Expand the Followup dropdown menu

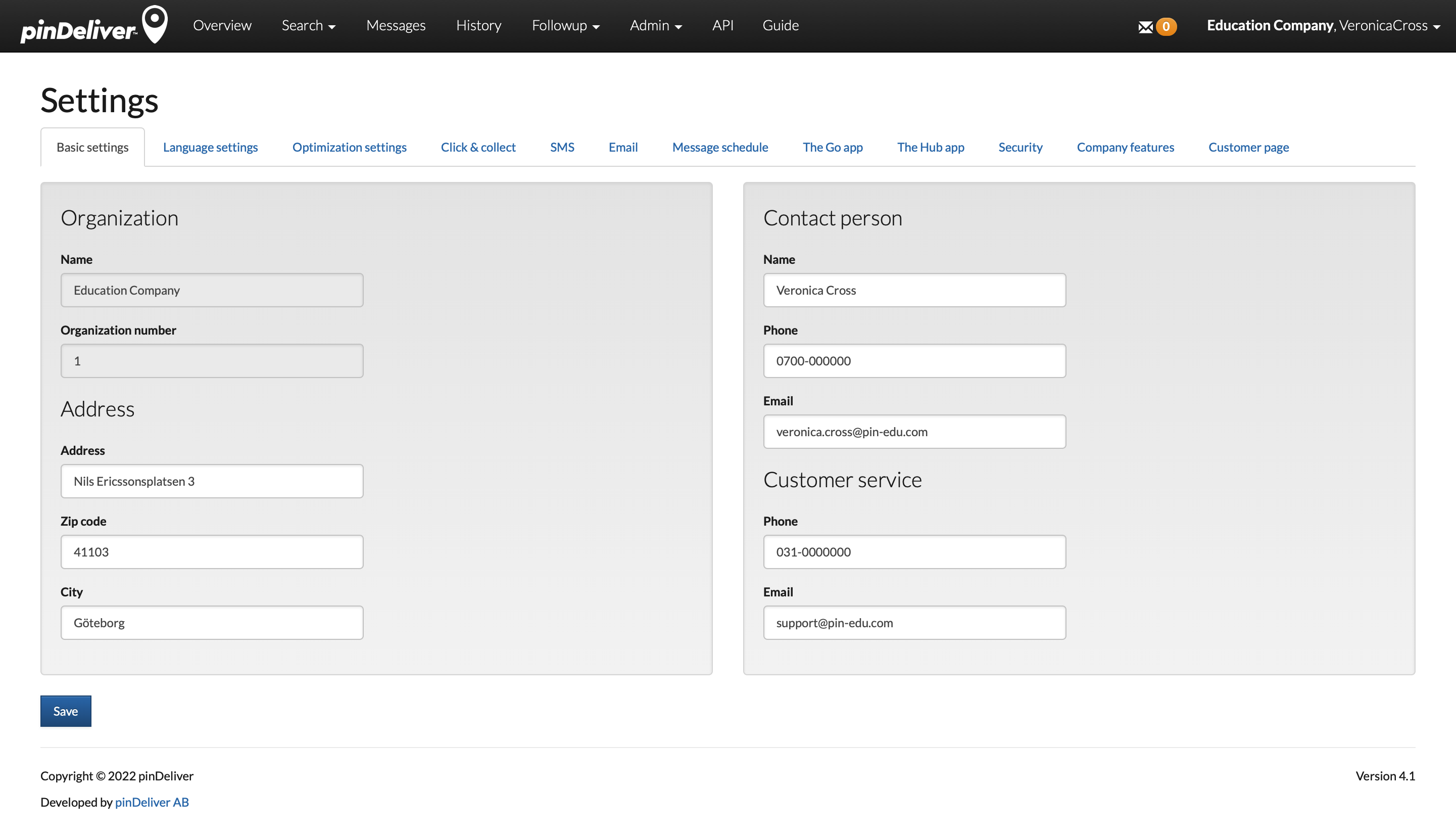tap(565, 25)
